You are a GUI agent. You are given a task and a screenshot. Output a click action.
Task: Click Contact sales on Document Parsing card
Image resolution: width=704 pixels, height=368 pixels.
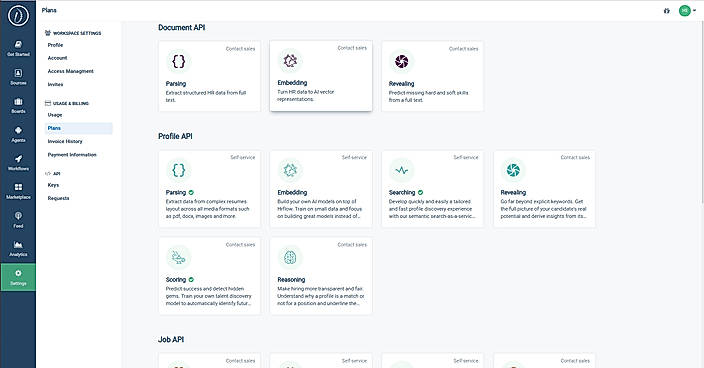pyautogui.click(x=240, y=48)
